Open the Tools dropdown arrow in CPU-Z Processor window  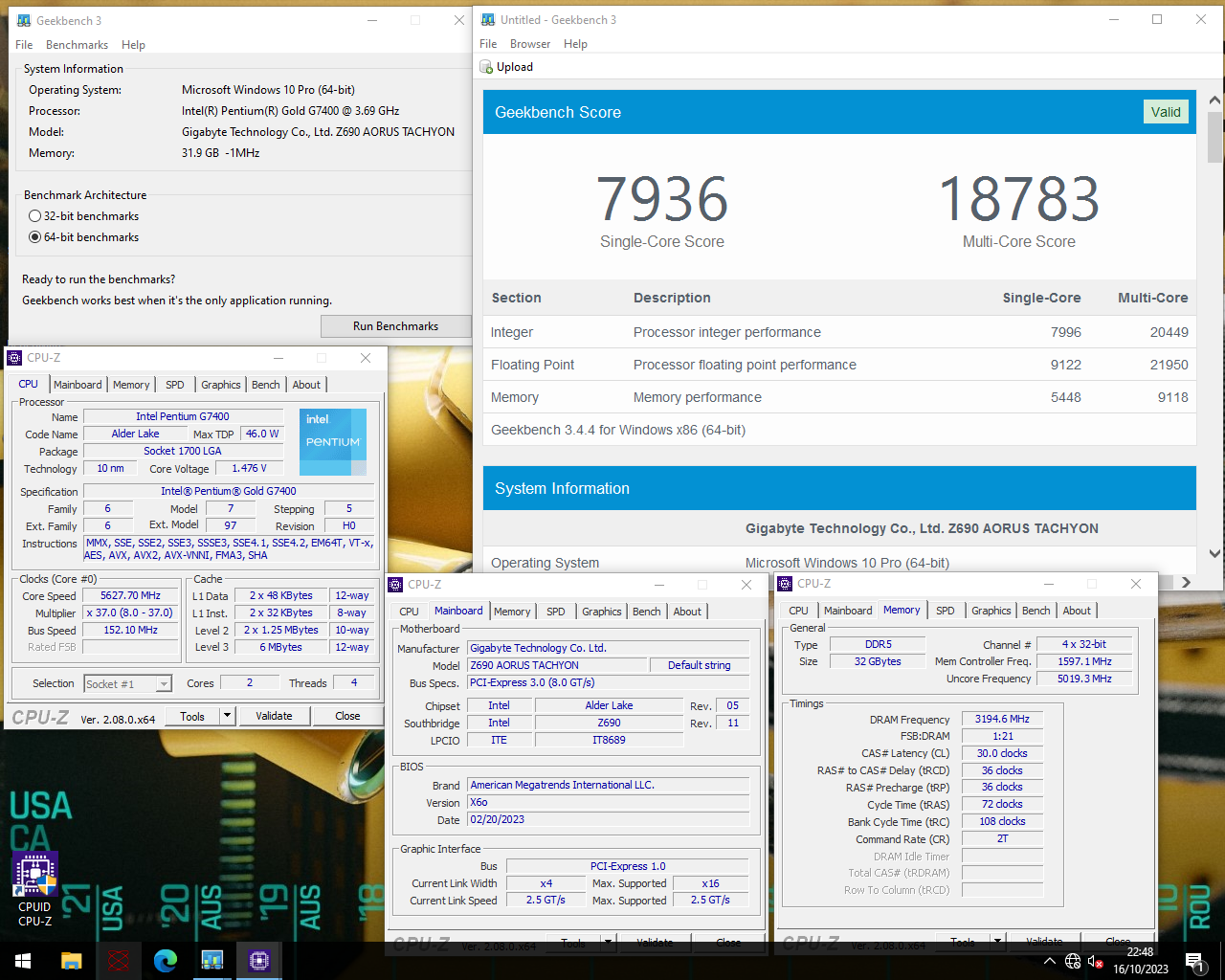click(227, 716)
